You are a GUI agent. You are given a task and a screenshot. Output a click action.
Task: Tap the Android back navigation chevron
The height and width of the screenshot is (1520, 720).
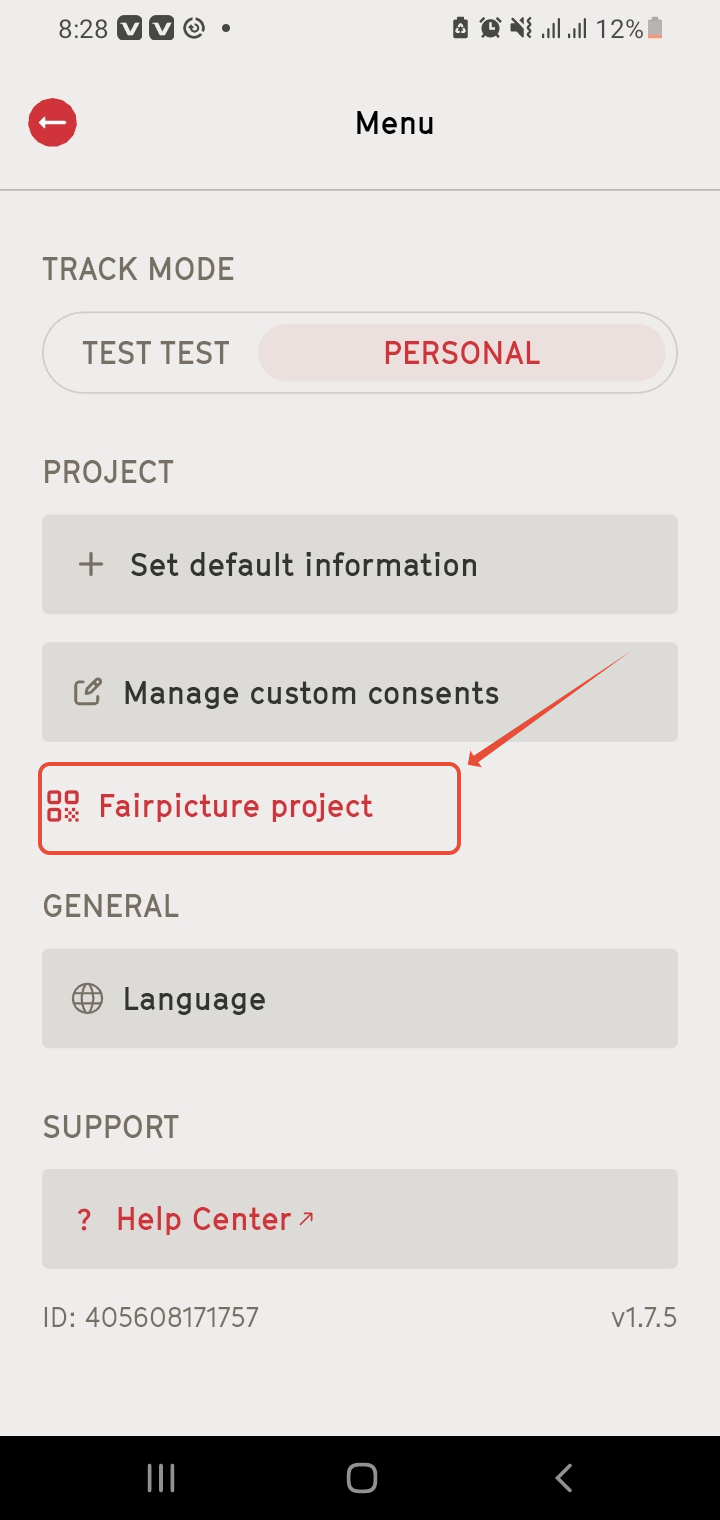(x=564, y=1478)
